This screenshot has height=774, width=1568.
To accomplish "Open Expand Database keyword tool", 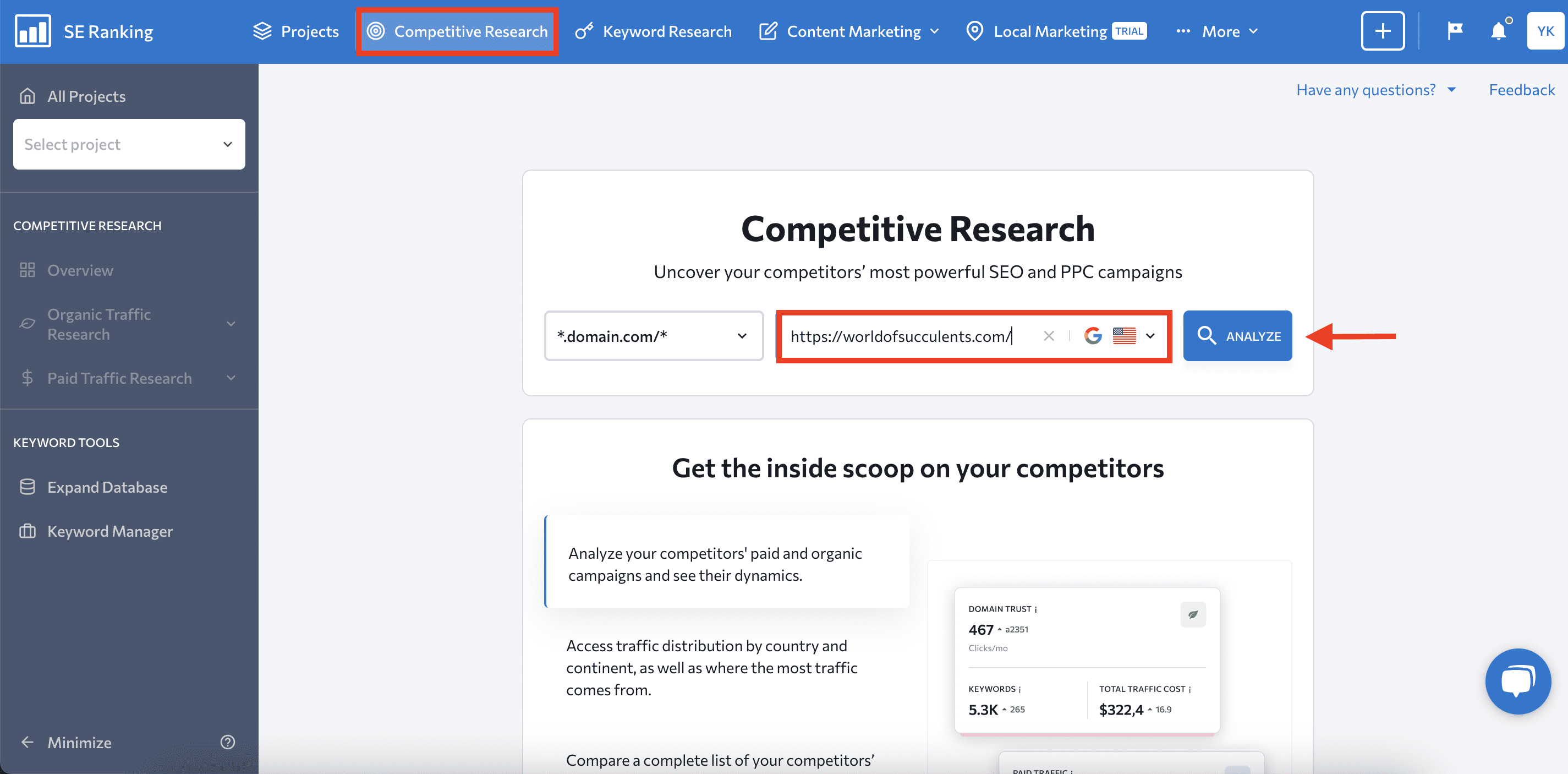I will coord(92,487).
